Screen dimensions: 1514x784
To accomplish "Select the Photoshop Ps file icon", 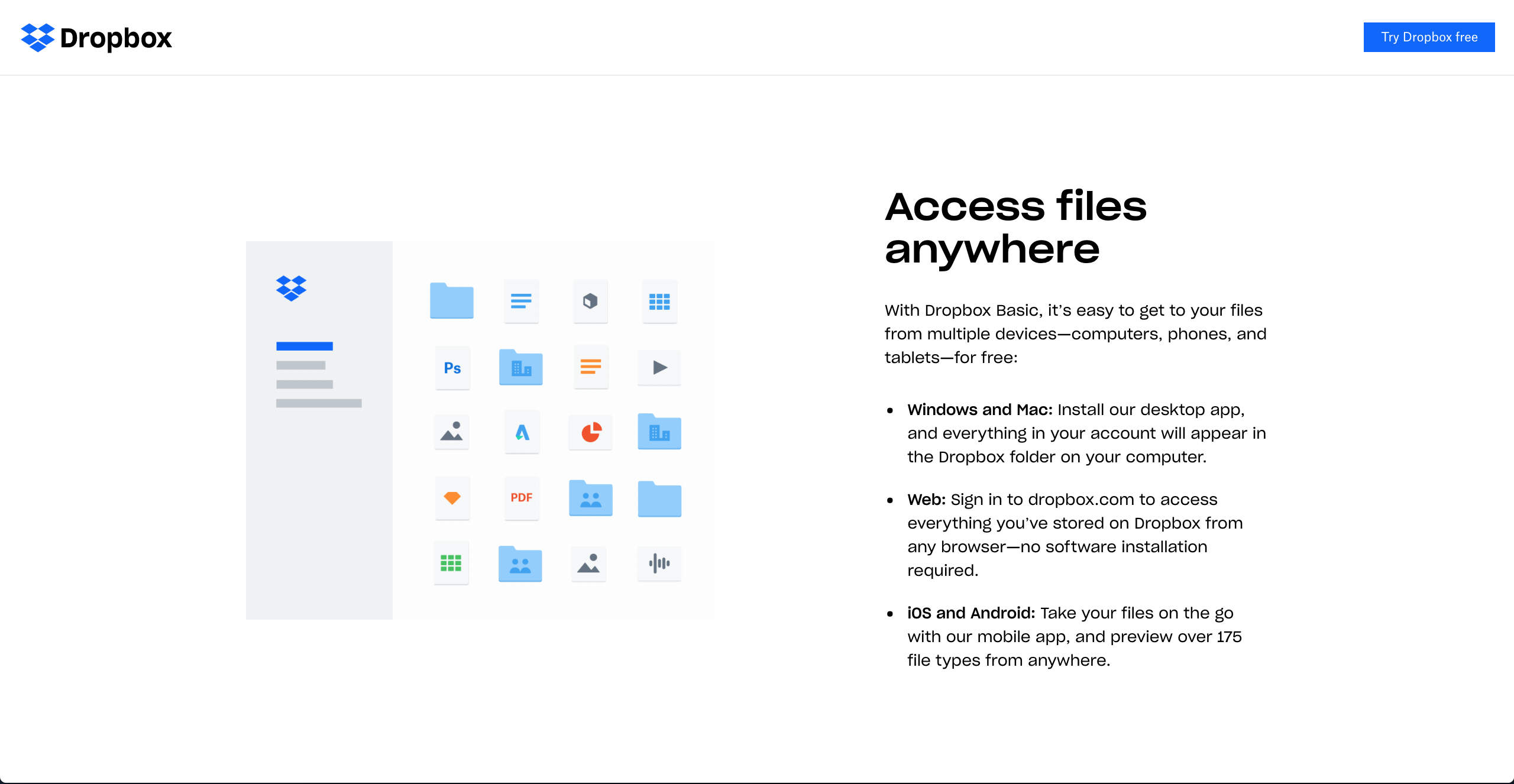I will 452,368.
